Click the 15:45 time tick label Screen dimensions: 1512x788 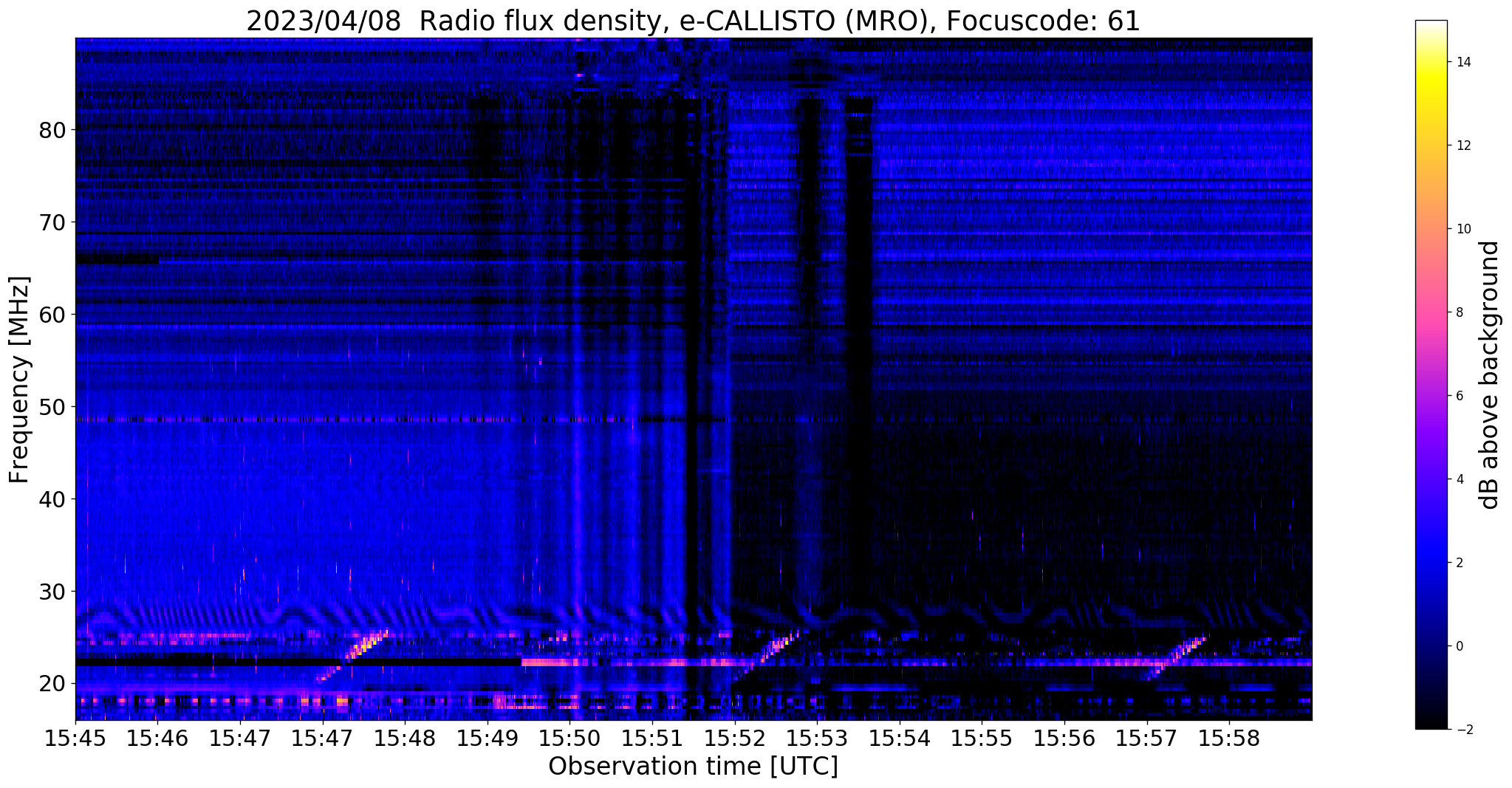click(x=75, y=738)
